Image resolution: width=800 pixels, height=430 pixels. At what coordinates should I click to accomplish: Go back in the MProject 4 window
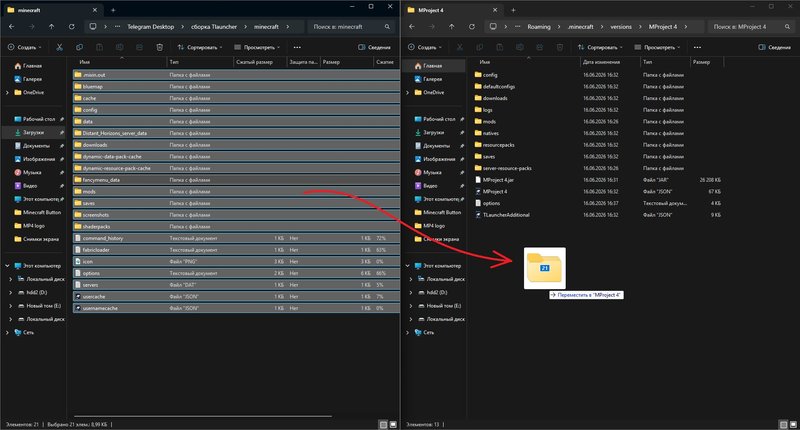point(412,27)
